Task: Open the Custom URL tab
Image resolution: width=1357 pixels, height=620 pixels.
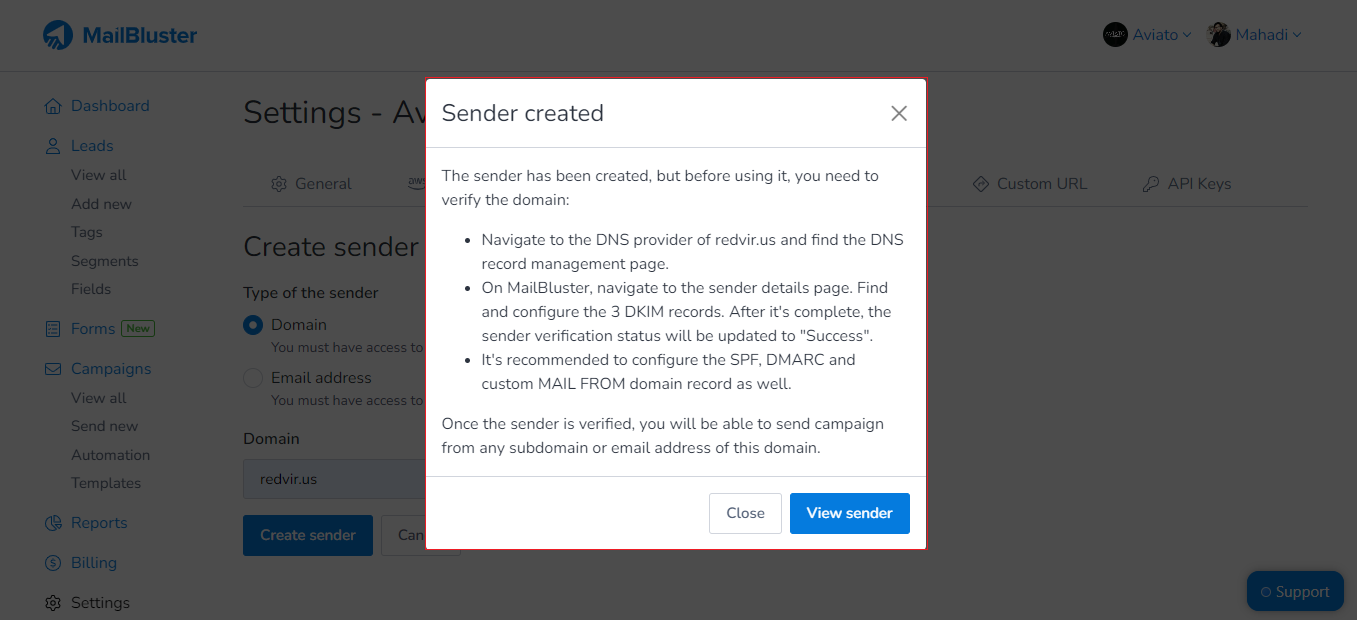Action: [x=1030, y=183]
